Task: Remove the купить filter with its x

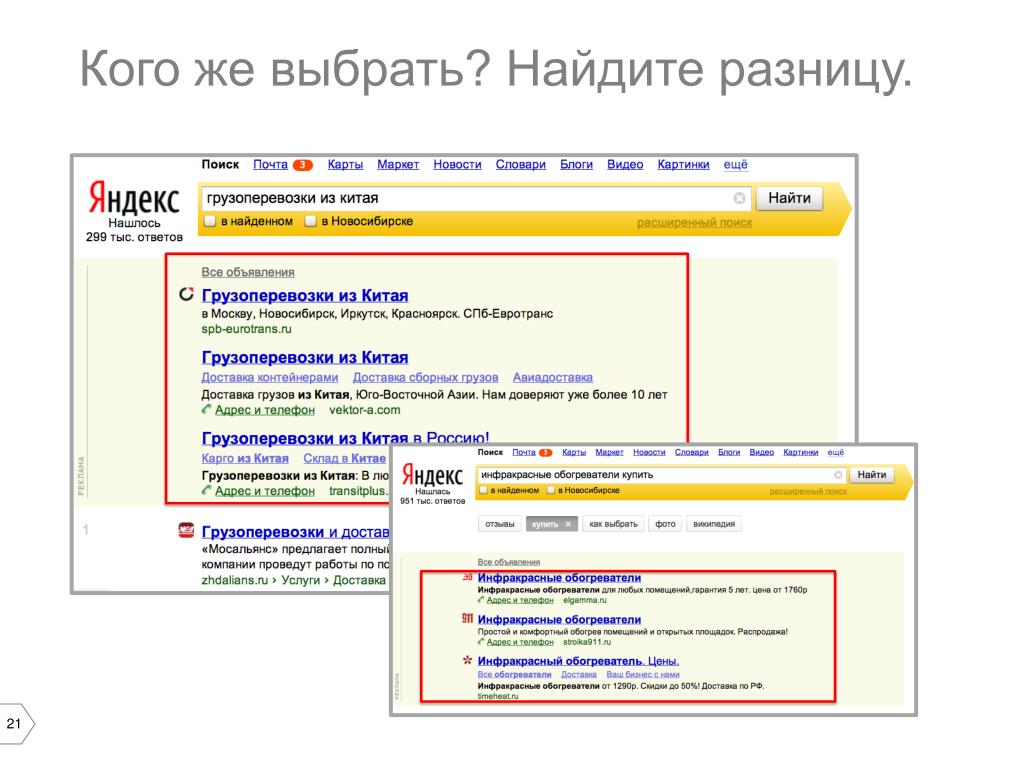Action: click(x=568, y=524)
